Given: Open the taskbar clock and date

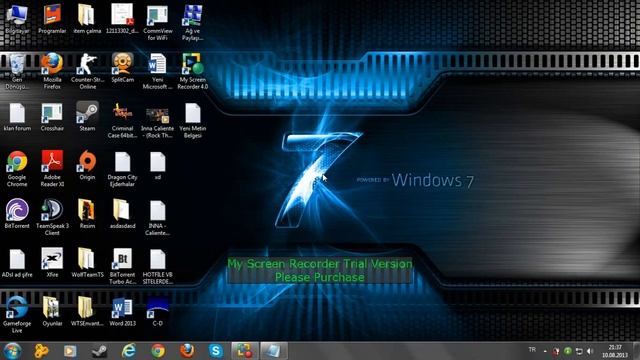Looking at the screenshot, I should 615,351.
